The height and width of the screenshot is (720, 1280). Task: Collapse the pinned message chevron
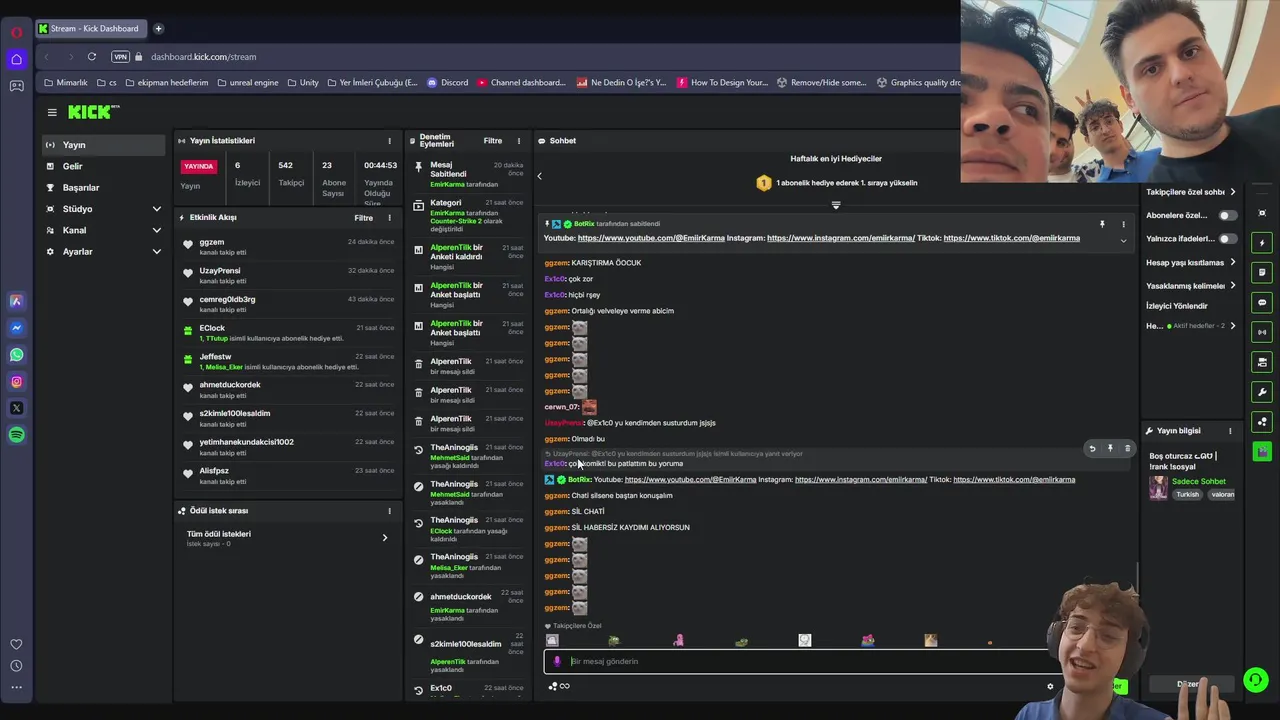point(1123,240)
